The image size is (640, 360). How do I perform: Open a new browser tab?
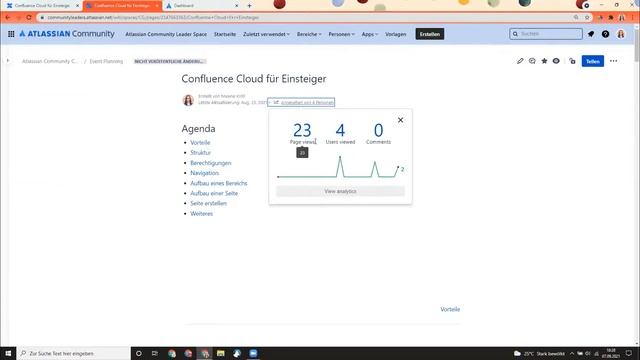(x=249, y=6)
